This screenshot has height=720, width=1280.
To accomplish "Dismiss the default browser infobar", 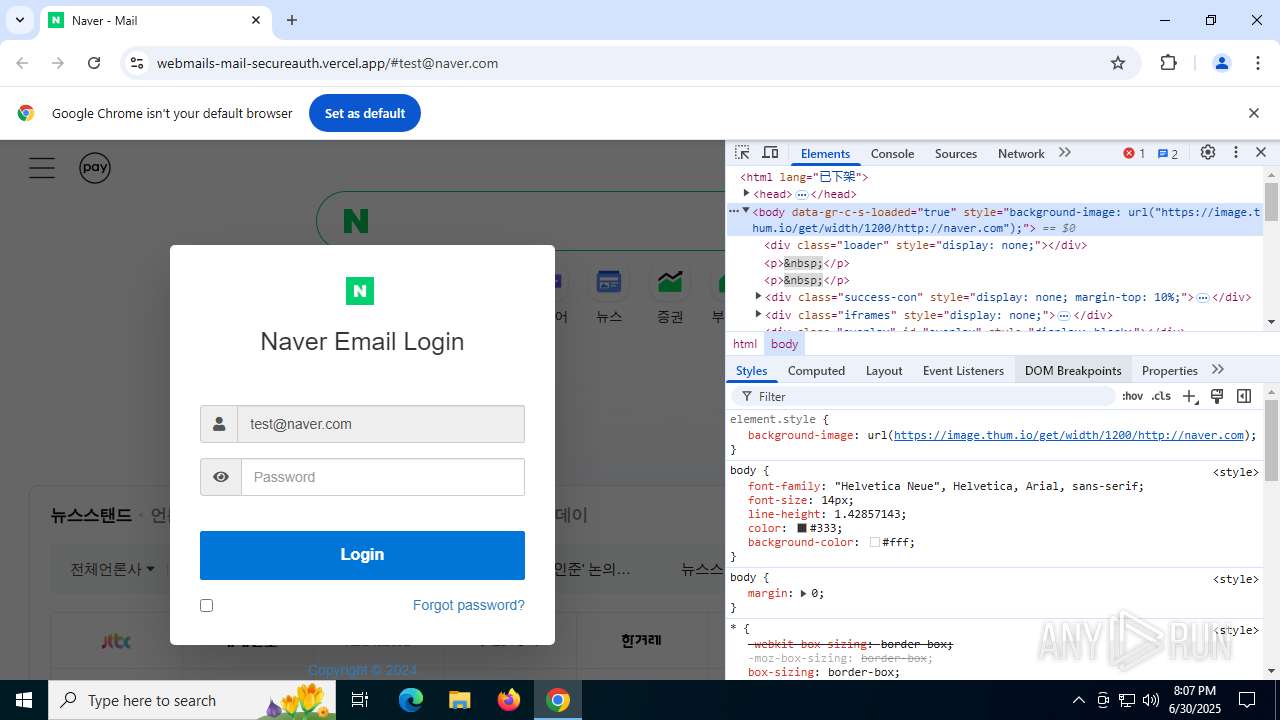I will (1254, 113).
